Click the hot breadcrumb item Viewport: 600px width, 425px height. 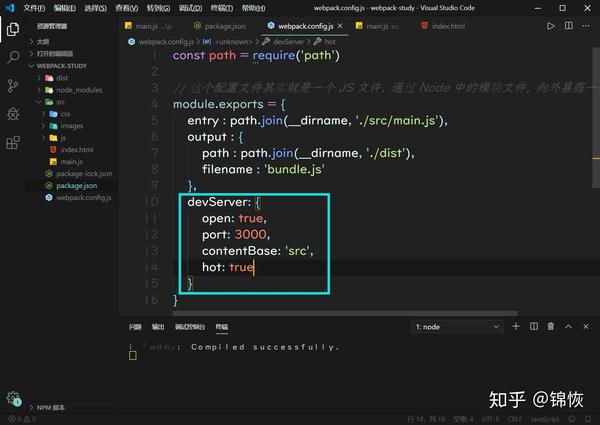325,42
